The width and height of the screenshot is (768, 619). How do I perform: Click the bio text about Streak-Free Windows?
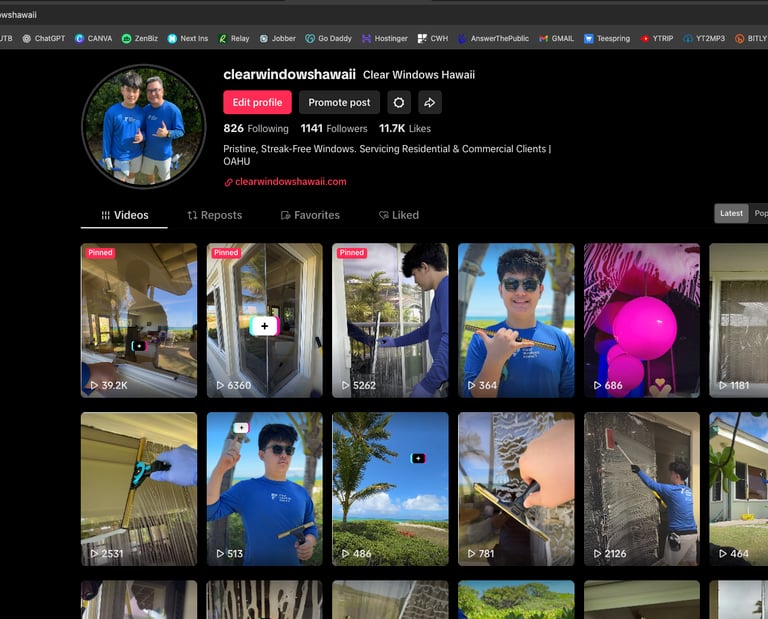[387, 155]
